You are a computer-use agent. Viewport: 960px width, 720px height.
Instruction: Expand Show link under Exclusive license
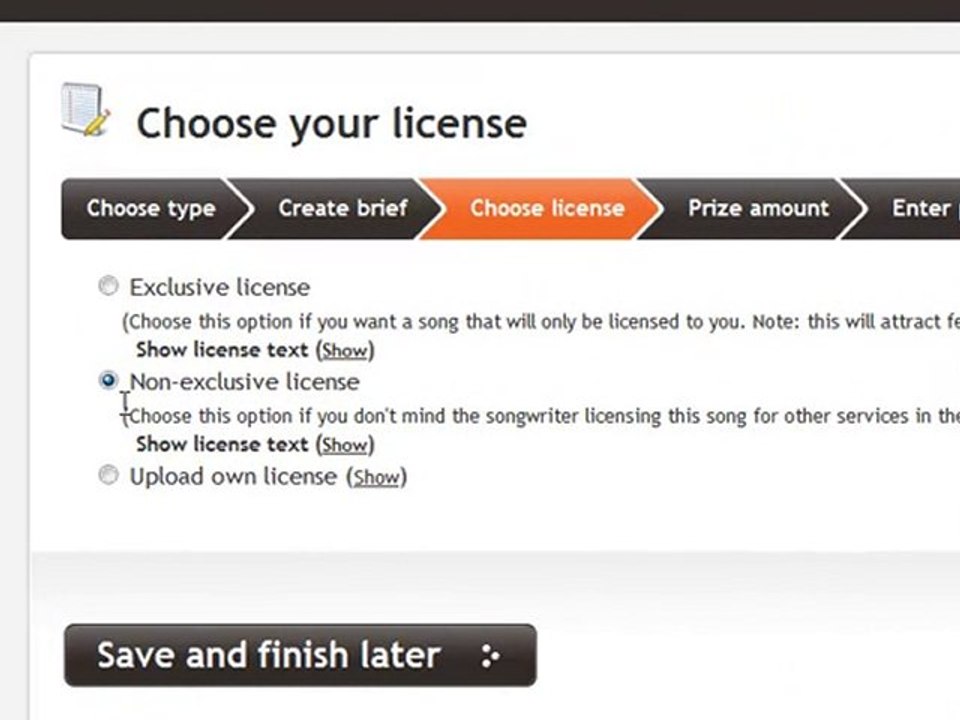point(345,350)
